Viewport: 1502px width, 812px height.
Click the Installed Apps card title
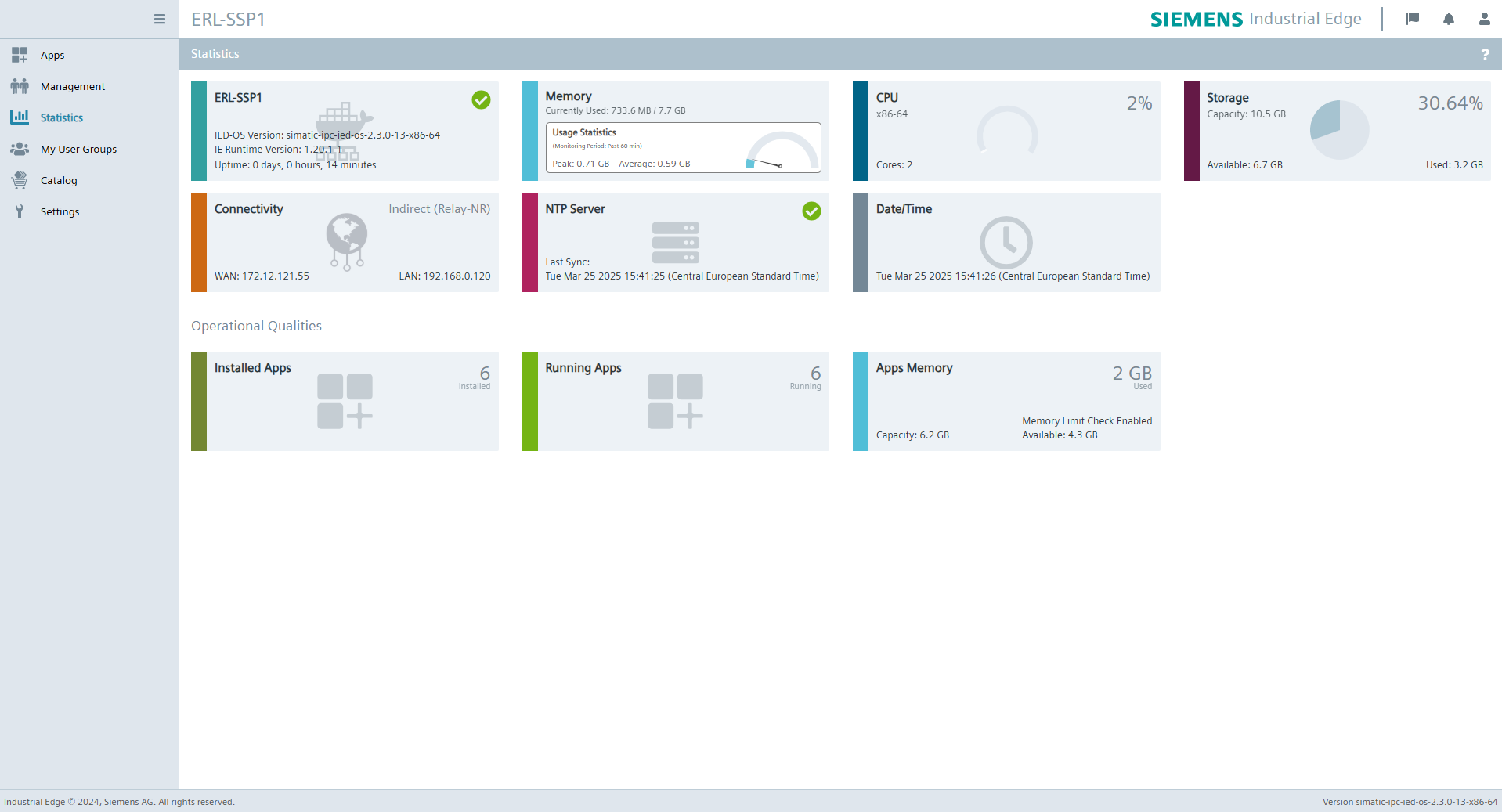[253, 367]
